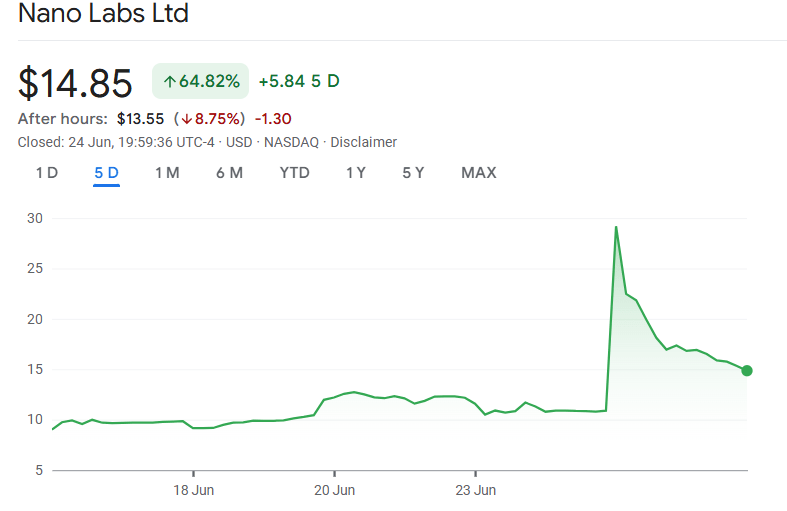787x511 pixels.
Task: Show the 5 Y price history
Action: pyautogui.click(x=413, y=173)
